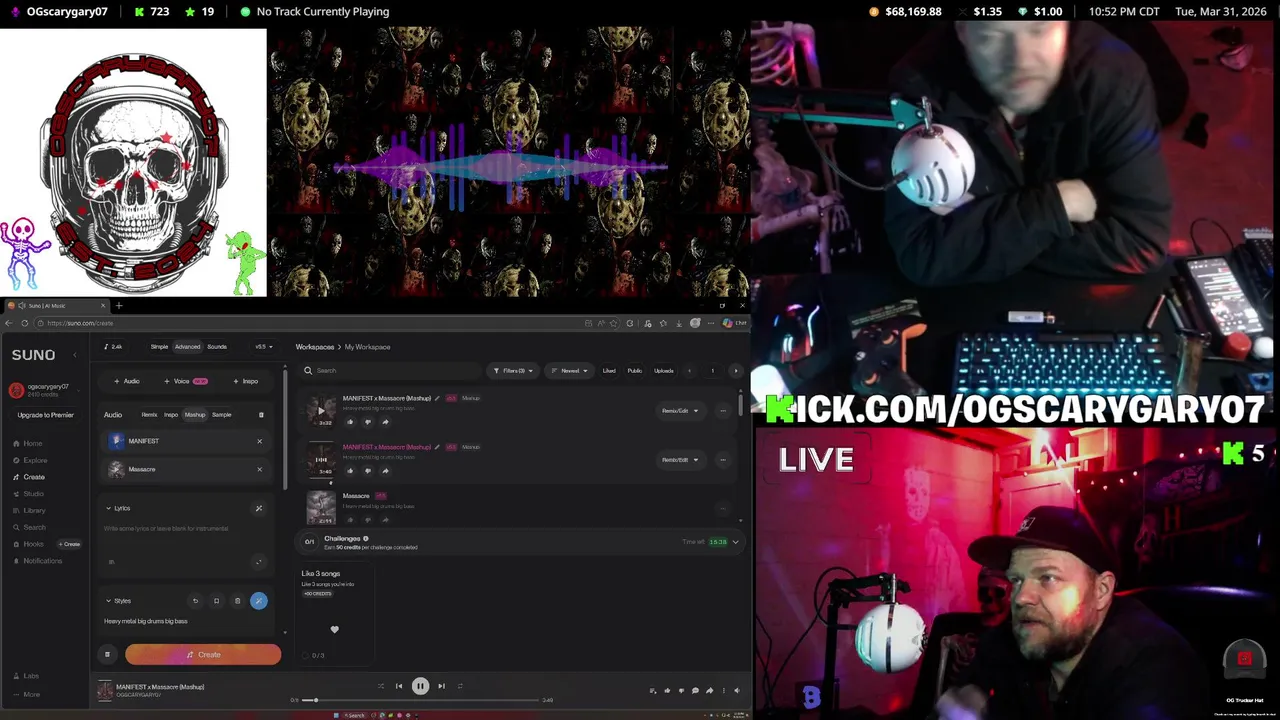Click the trash button left of Create
Screen dimensions: 1280x720
click(107, 655)
